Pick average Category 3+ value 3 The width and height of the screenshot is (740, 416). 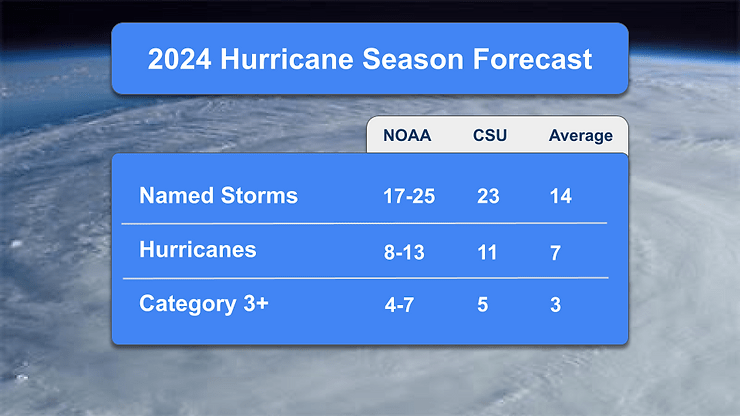(555, 305)
